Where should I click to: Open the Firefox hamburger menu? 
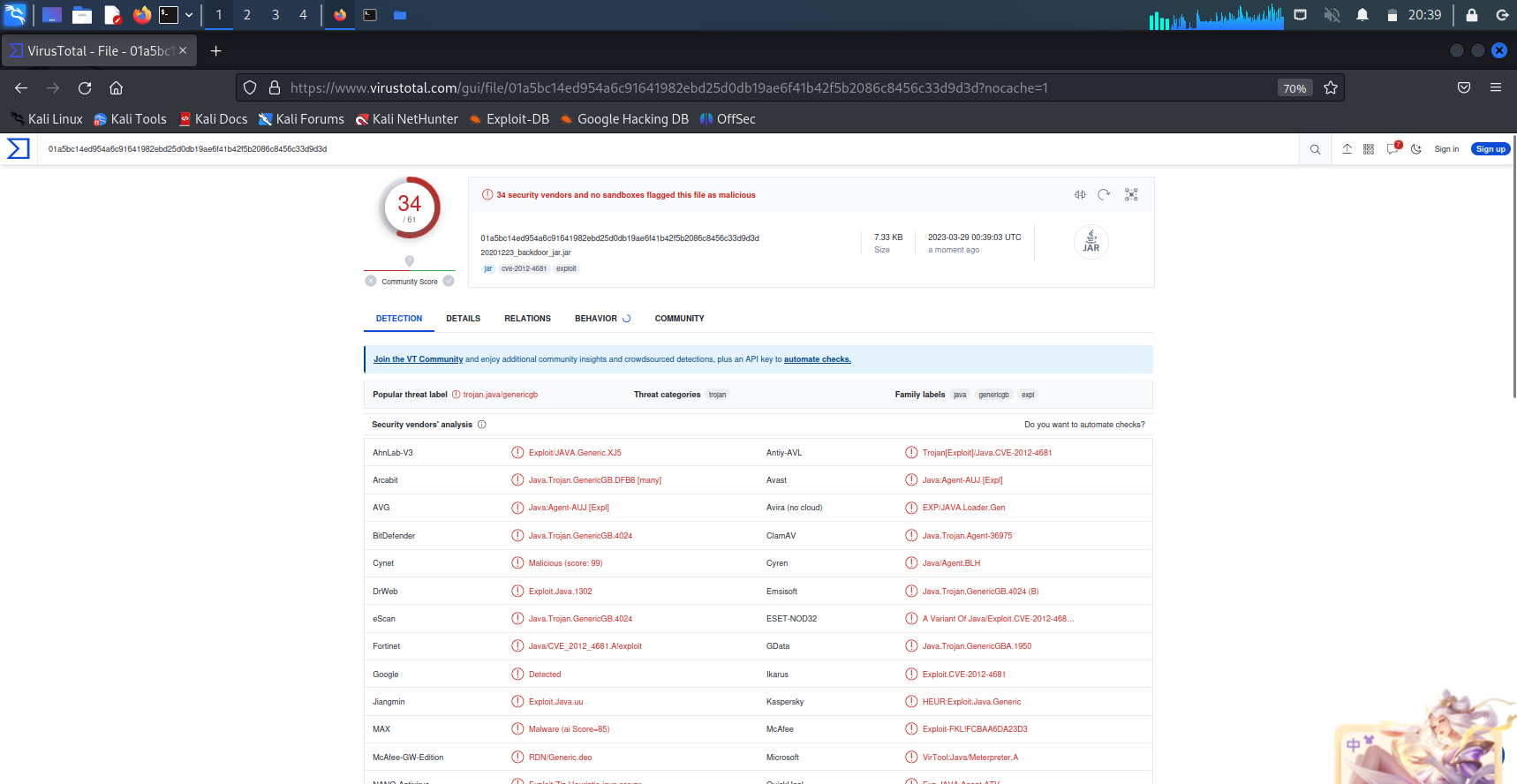pyautogui.click(x=1496, y=87)
